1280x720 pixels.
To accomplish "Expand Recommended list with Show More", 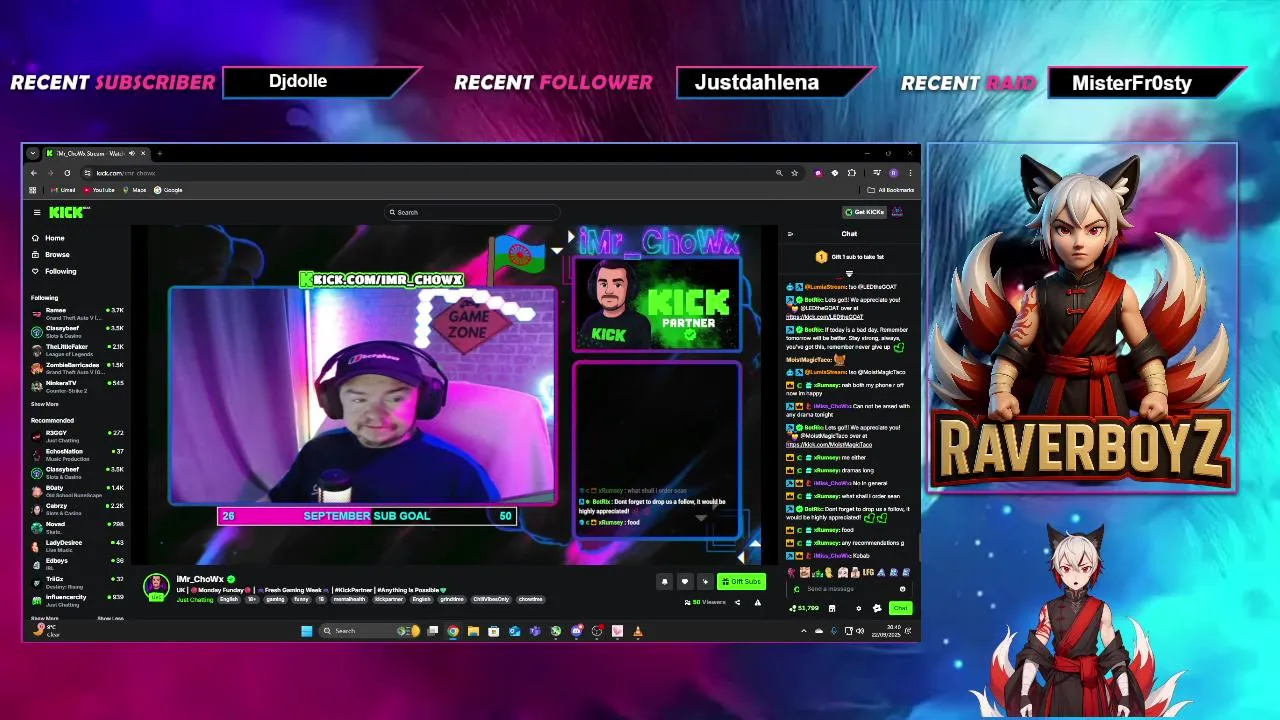I will click(44, 618).
